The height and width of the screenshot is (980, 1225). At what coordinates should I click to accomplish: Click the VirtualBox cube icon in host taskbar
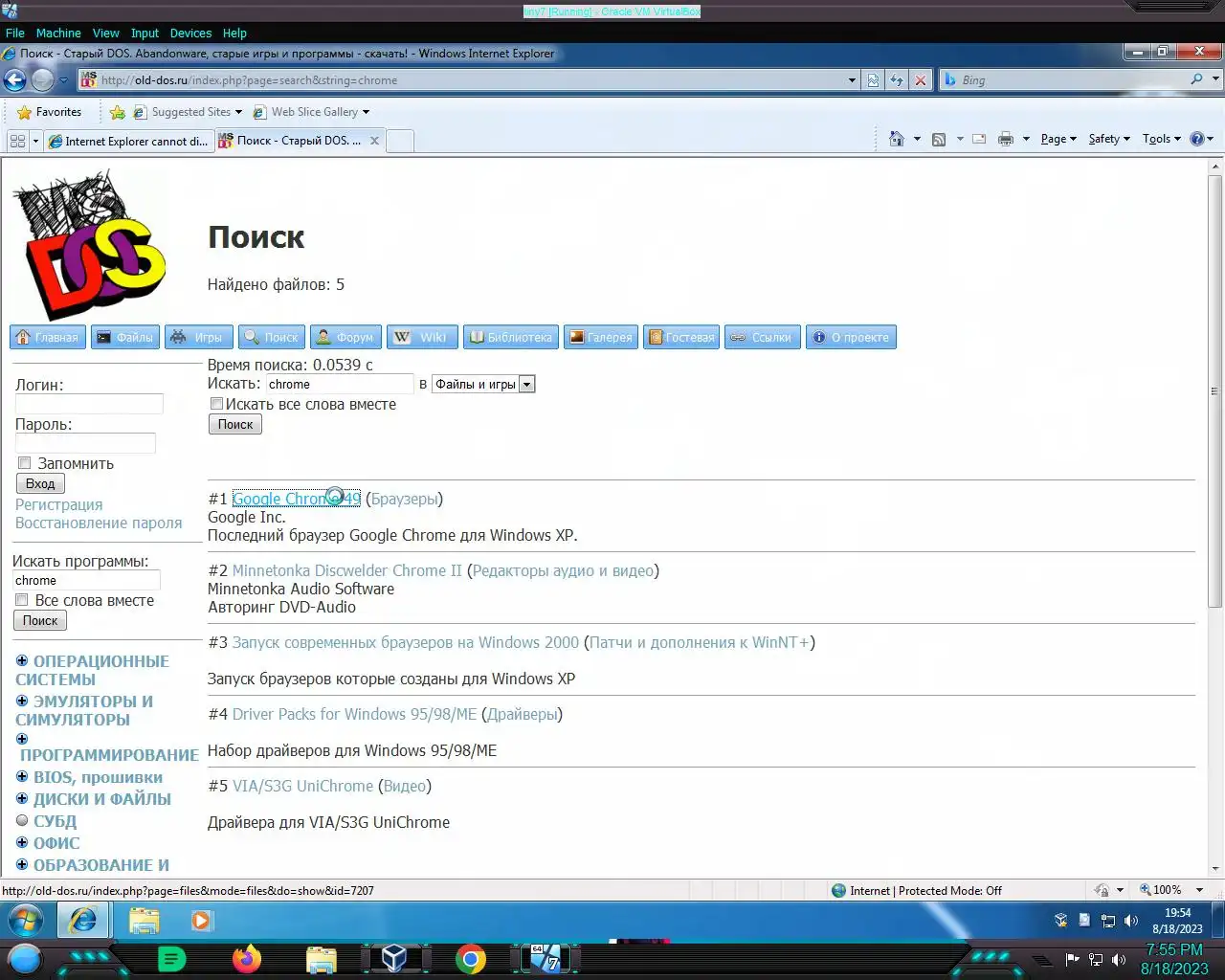[393, 959]
